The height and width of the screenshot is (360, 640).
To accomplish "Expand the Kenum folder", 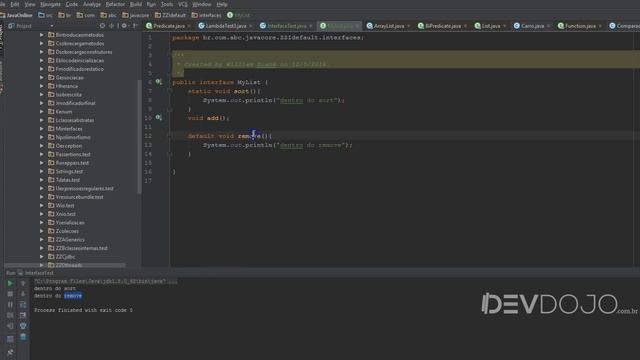I will [42, 111].
